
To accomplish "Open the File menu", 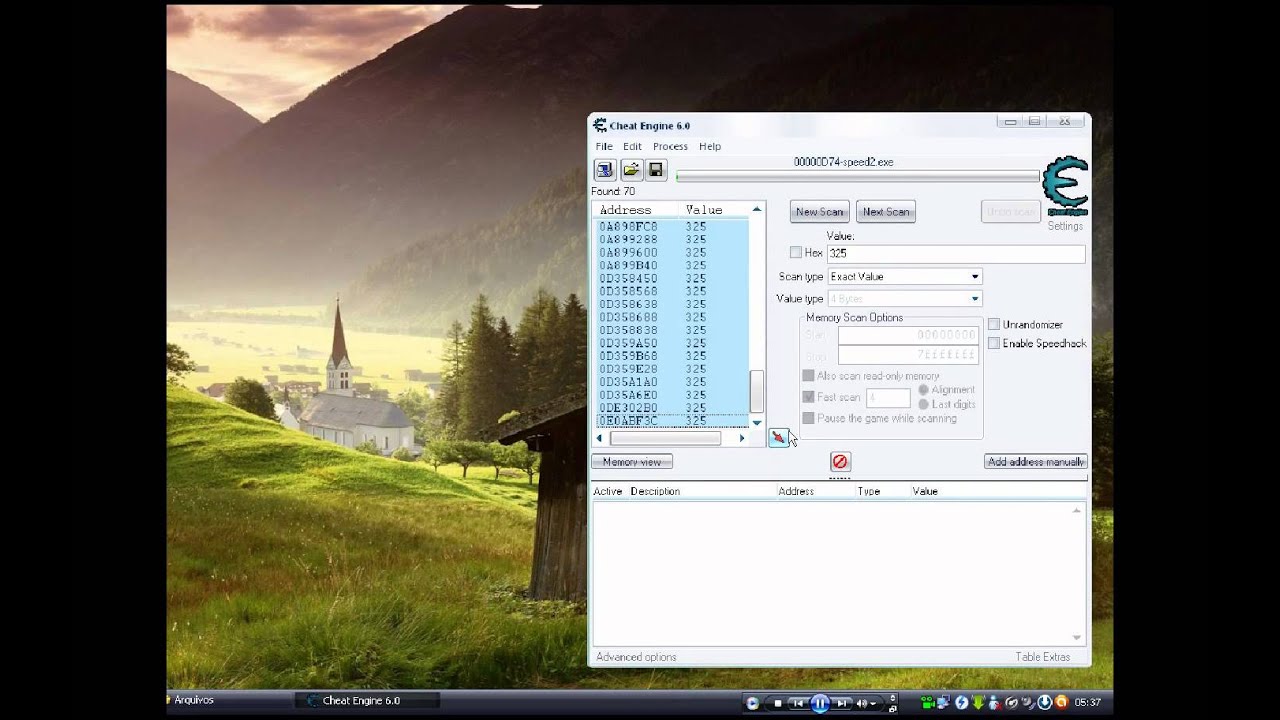I will click(604, 146).
